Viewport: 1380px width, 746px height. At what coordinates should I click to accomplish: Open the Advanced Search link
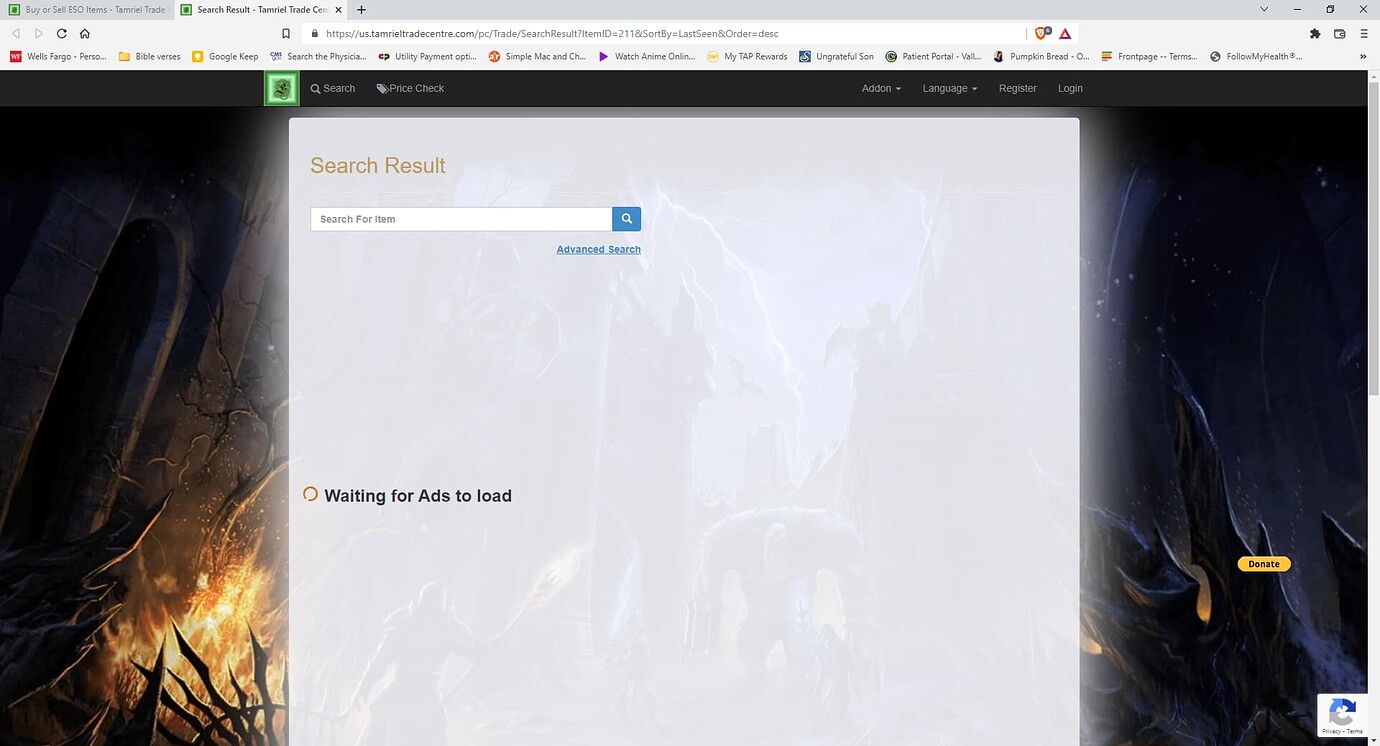599,249
